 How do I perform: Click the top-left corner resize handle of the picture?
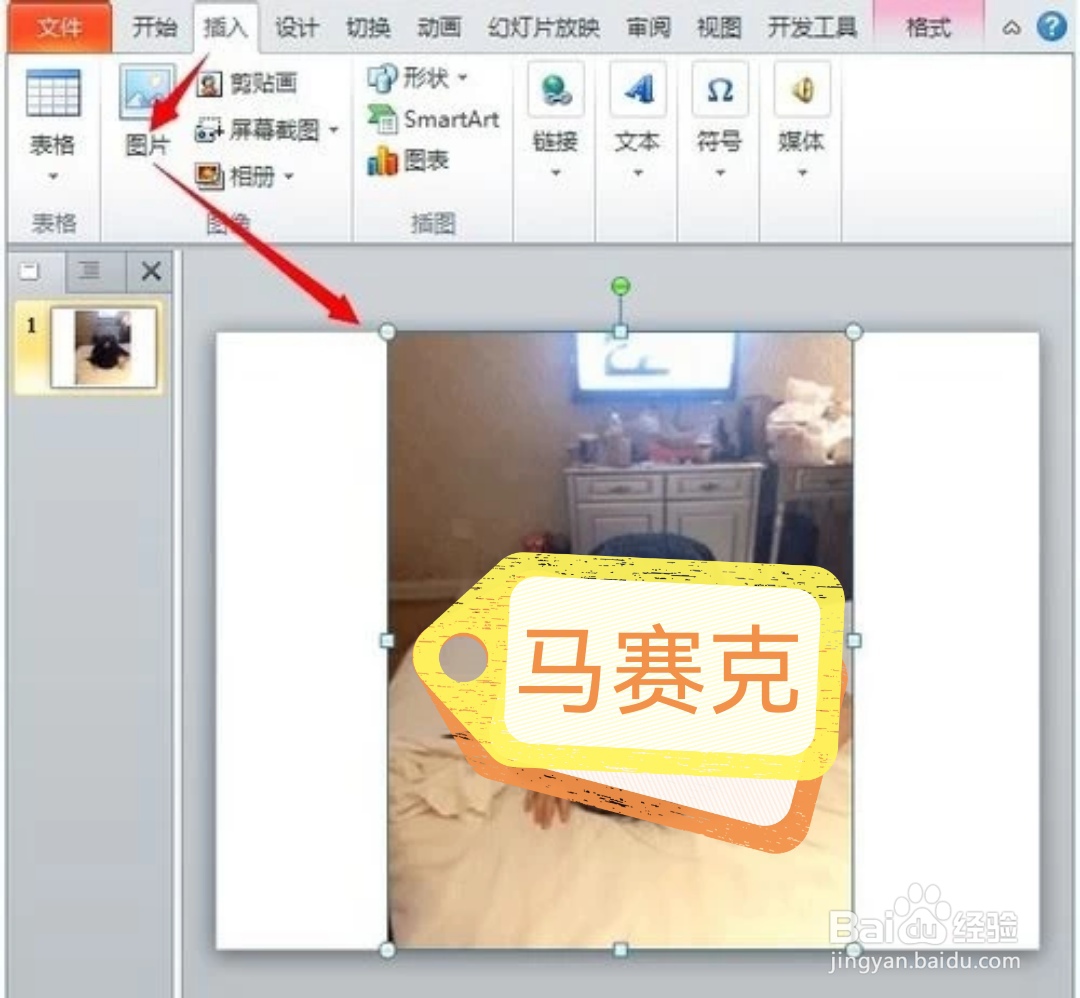(x=388, y=332)
